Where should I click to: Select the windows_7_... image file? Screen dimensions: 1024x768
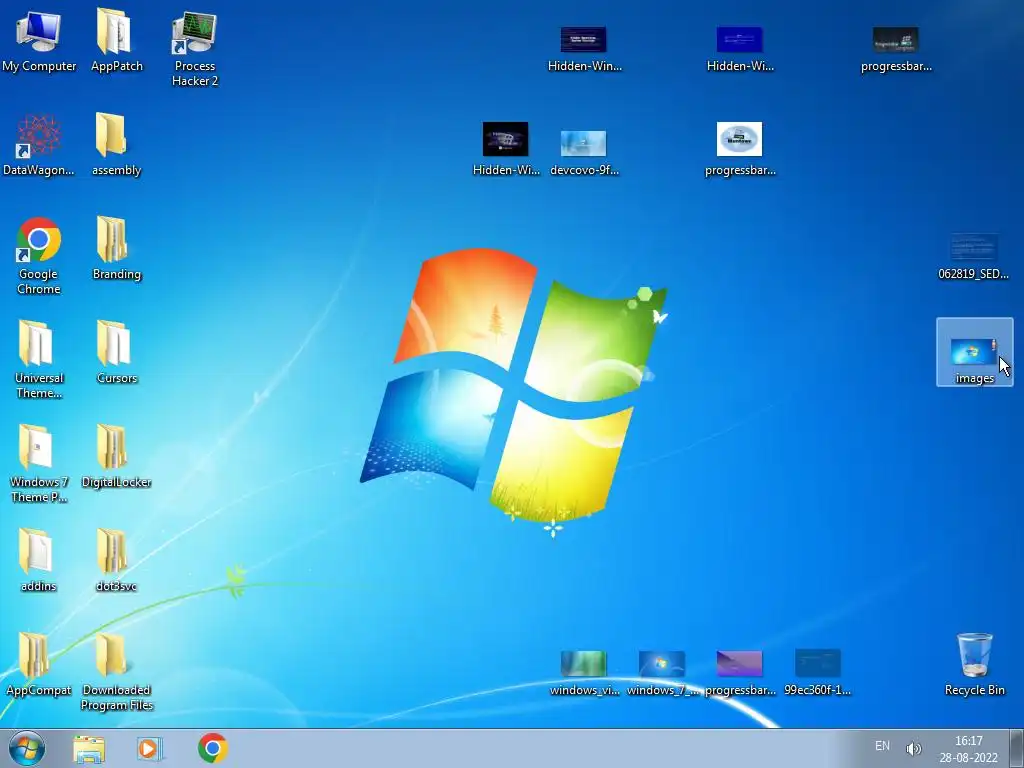pos(662,673)
